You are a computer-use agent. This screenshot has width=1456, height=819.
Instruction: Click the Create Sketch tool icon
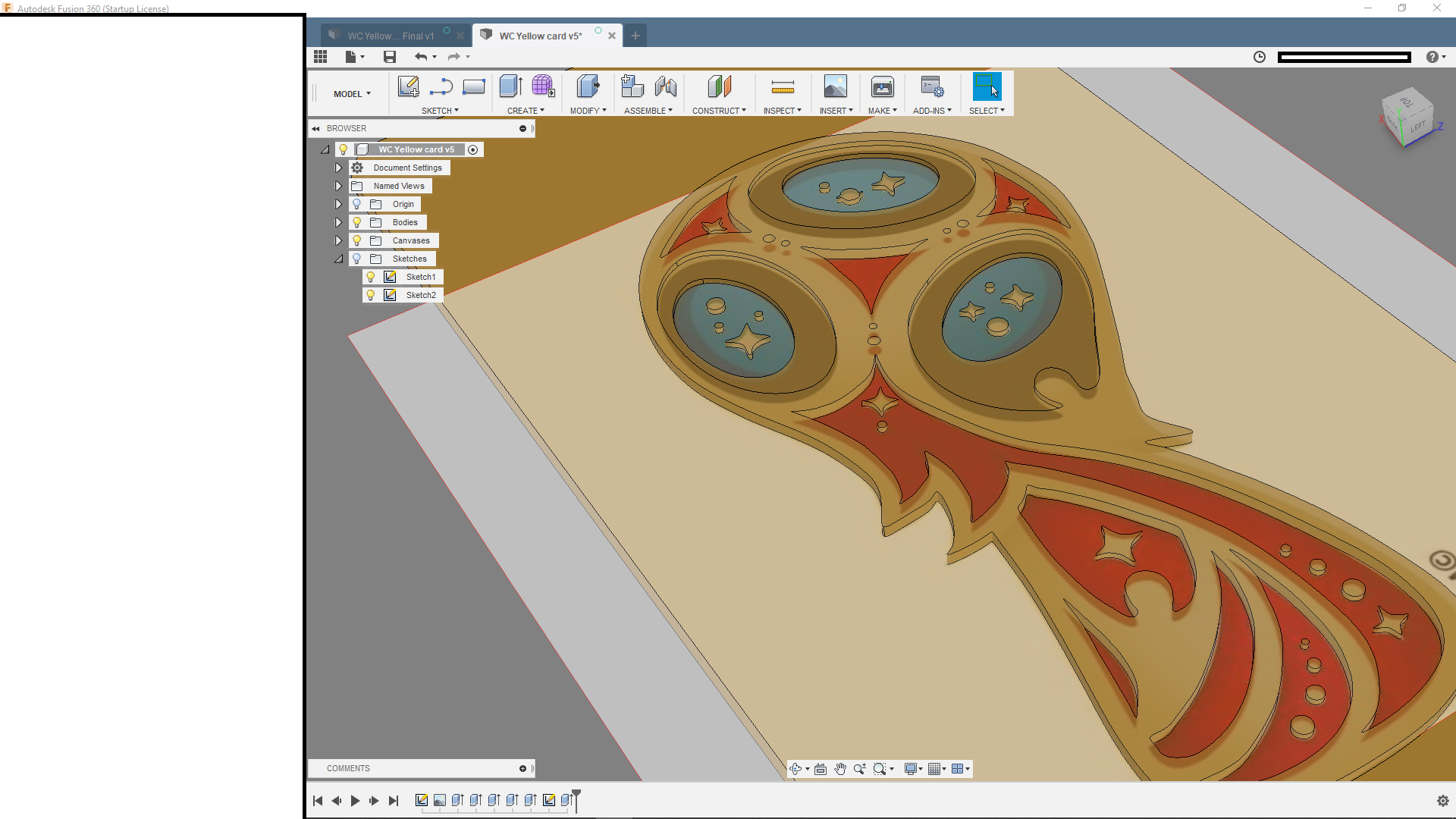[408, 86]
